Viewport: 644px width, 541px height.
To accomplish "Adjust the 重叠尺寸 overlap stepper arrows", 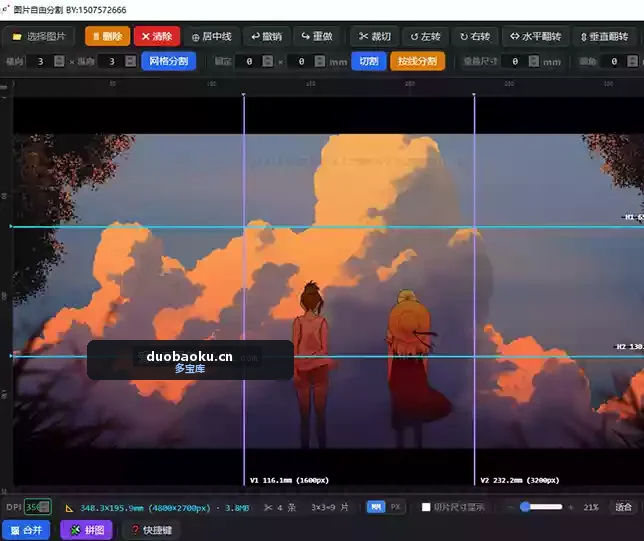I will pyautogui.click(x=534, y=62).
